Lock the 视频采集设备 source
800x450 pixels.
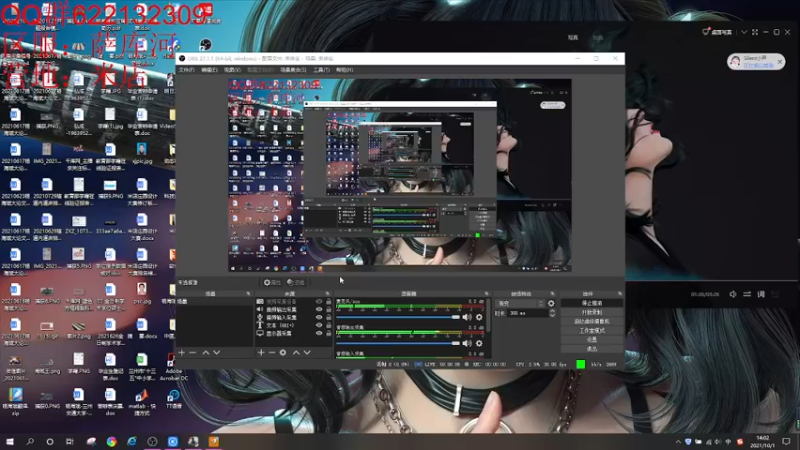(x=329, y=302)
